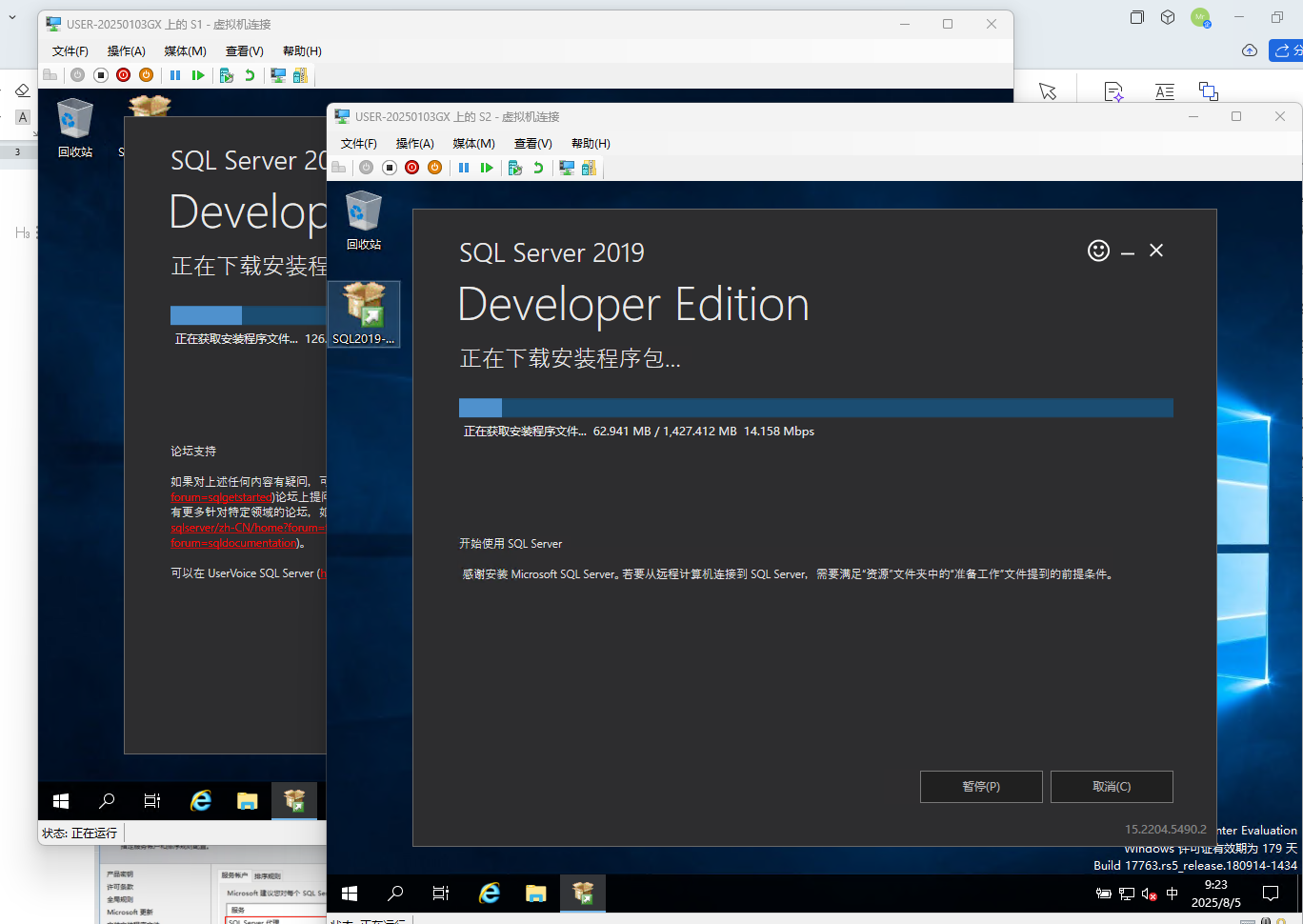Open 媒体(M) menu in S2 window
Image resolution: width=1303 pixels, height=924 pixels.
[474, 144]
